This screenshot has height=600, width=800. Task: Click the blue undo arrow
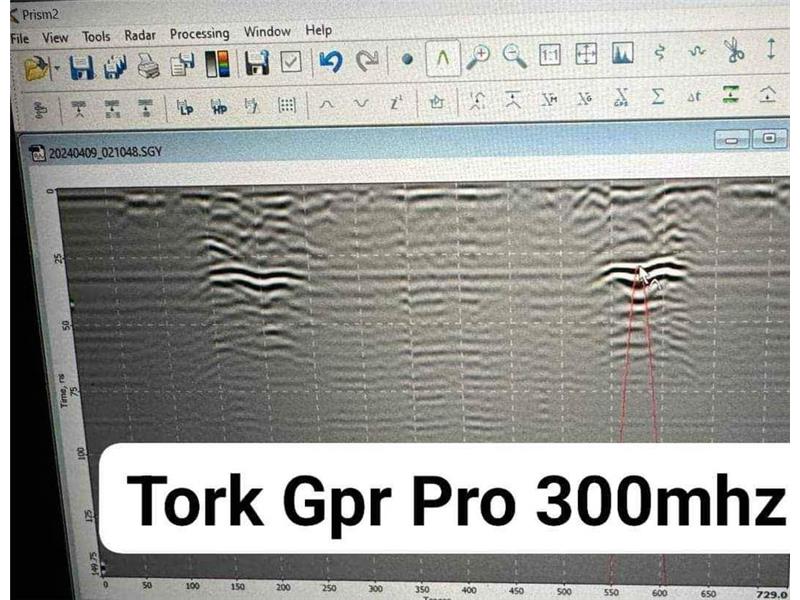pyautogui.click(x=331, y=61)
